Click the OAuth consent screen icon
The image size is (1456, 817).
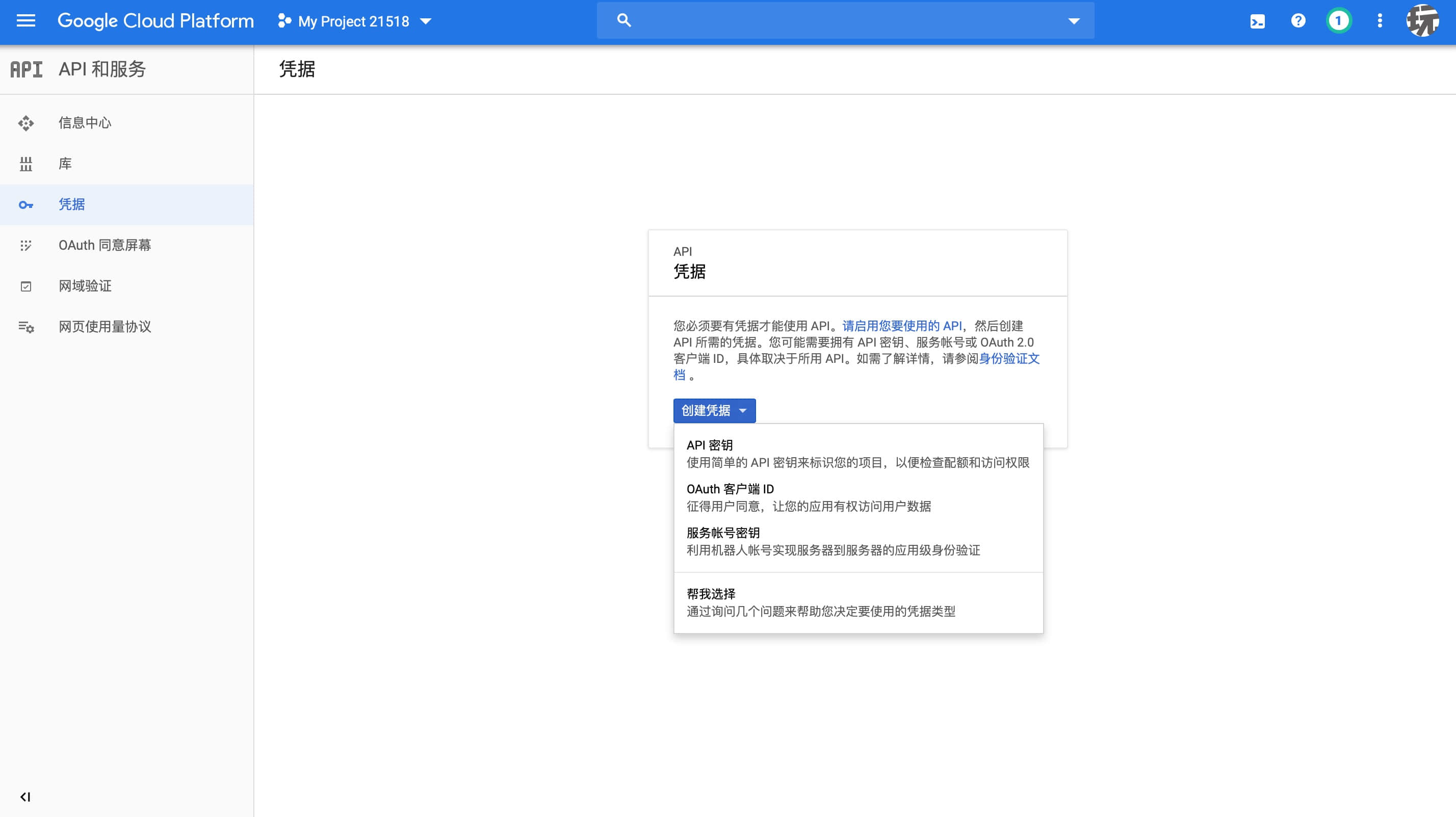(x=26, y=245)
